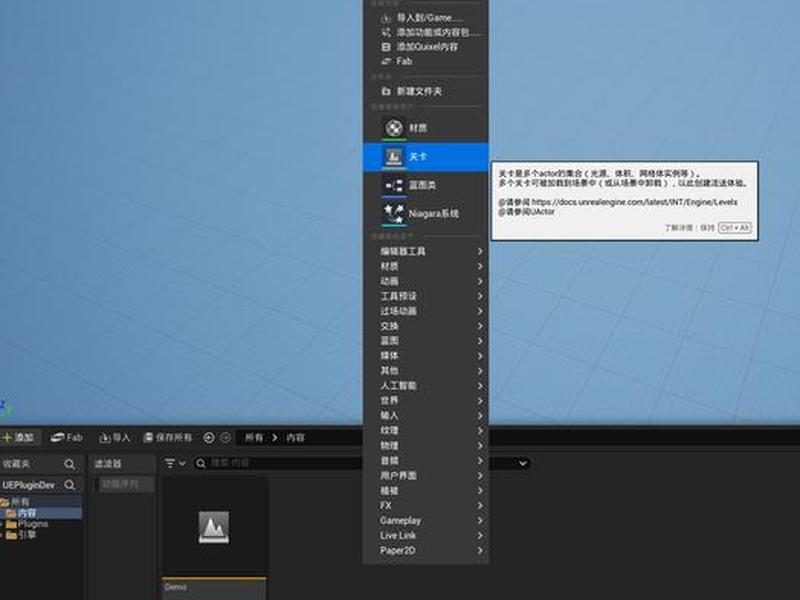Expand the 编辑器工具 submenu
The image size is (800, 600).
(426, 252)
